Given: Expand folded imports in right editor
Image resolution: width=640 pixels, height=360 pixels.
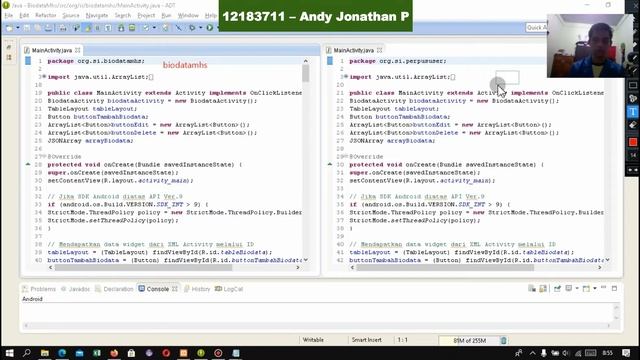Looking at the screenshot, I should [346, 77].
